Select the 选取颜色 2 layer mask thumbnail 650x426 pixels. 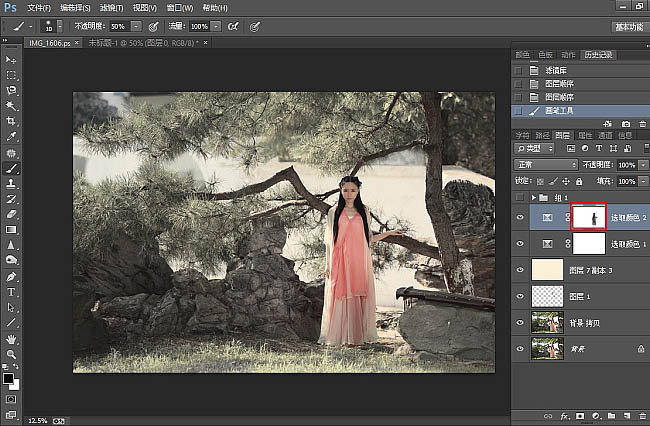(x=589, y=216)
